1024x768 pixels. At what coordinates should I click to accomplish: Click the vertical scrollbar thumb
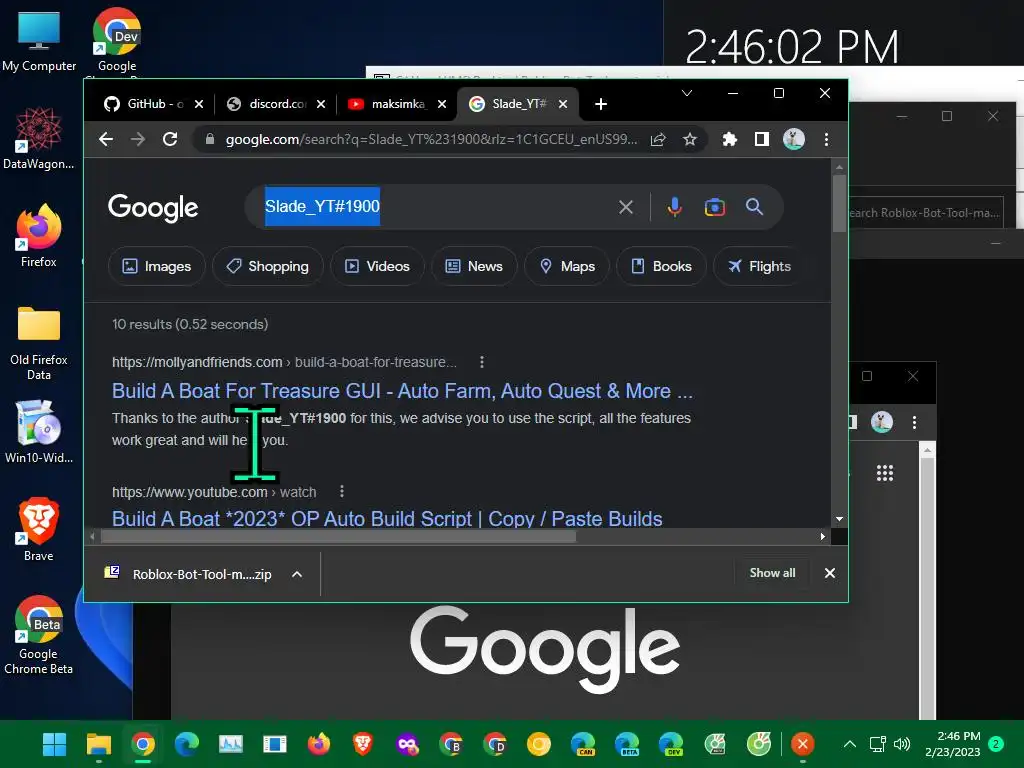[839, 203]
